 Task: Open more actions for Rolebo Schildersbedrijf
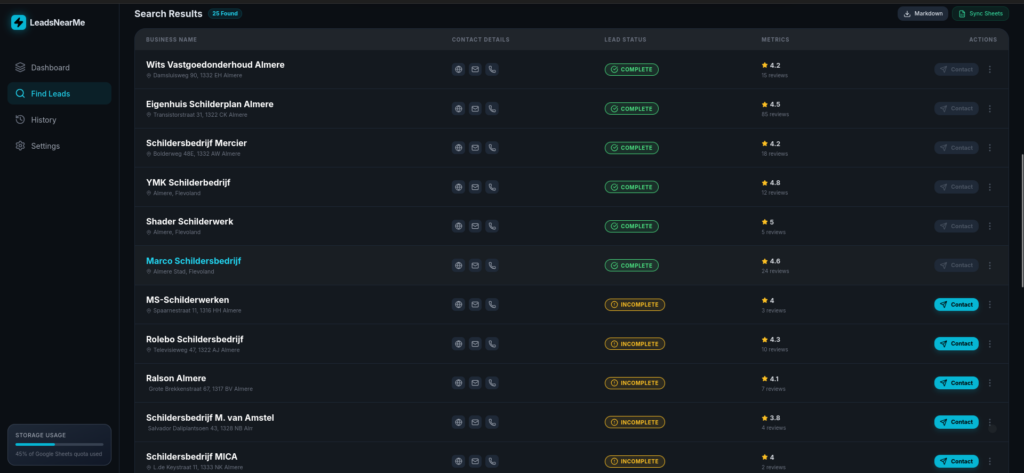pyautogui.click(x=989, y=344)
